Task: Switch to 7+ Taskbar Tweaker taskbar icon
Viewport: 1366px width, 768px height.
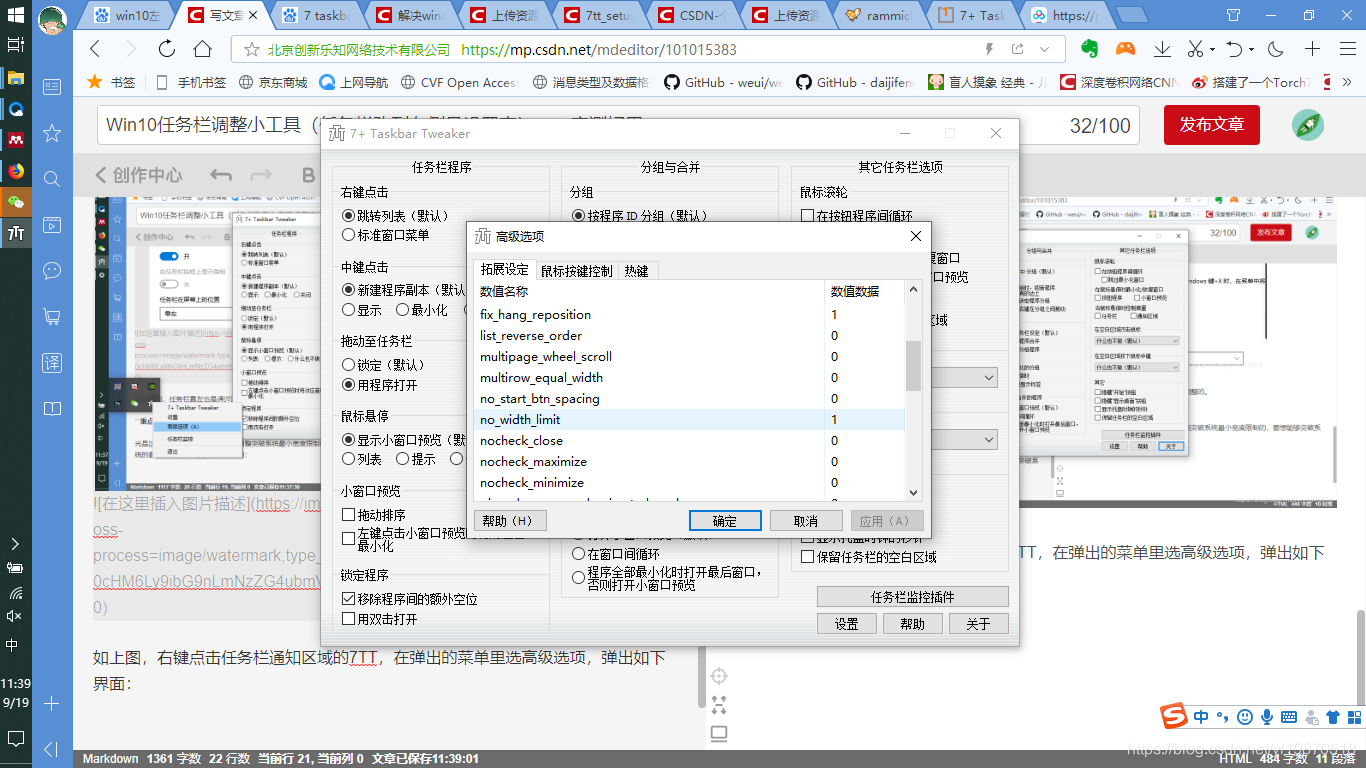Action: (15, 233)
